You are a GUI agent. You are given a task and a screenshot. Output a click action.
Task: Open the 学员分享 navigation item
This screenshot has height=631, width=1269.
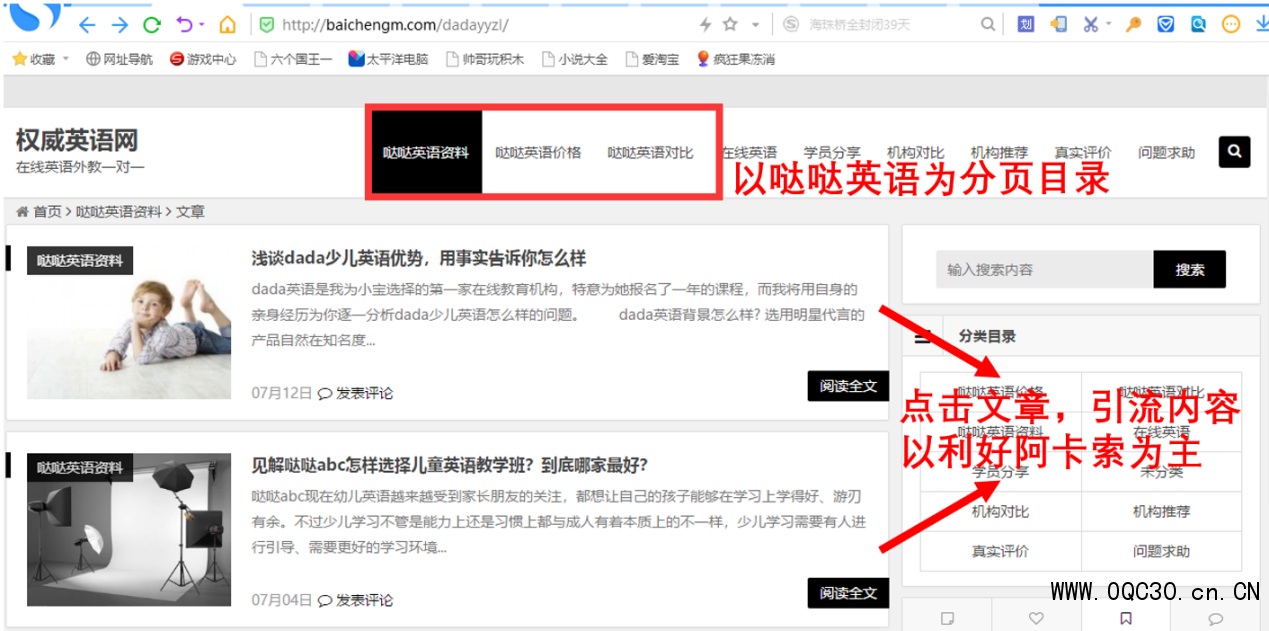pos(832,153)
